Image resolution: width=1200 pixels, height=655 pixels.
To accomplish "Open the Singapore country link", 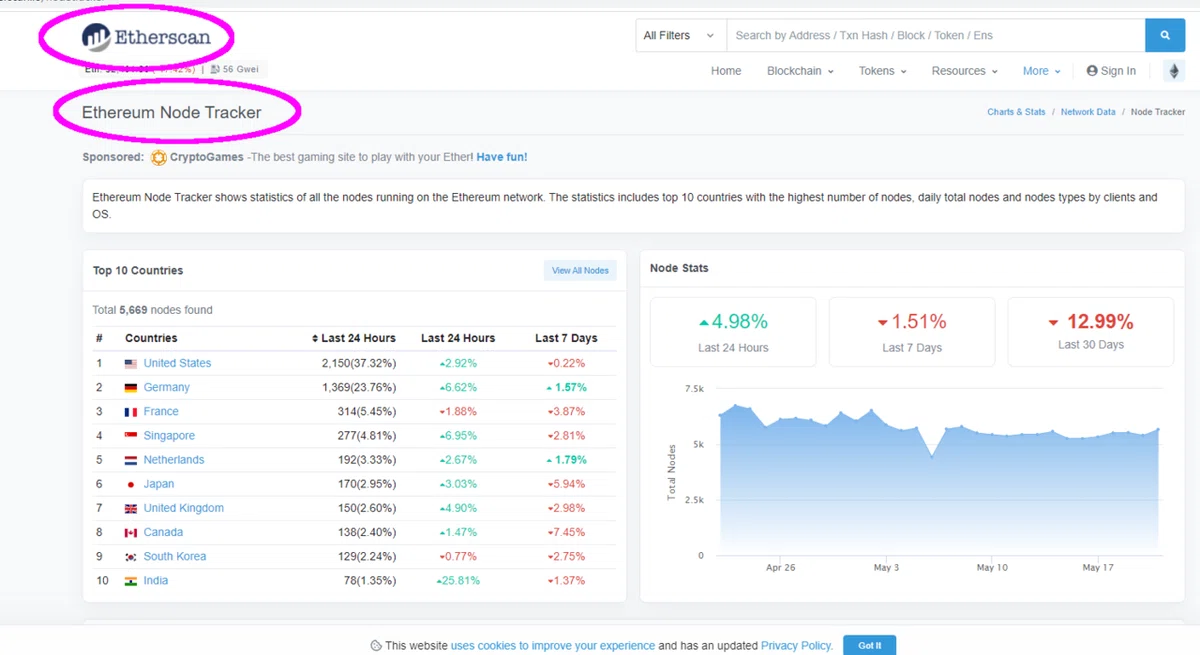I will [x=169, y=436].
